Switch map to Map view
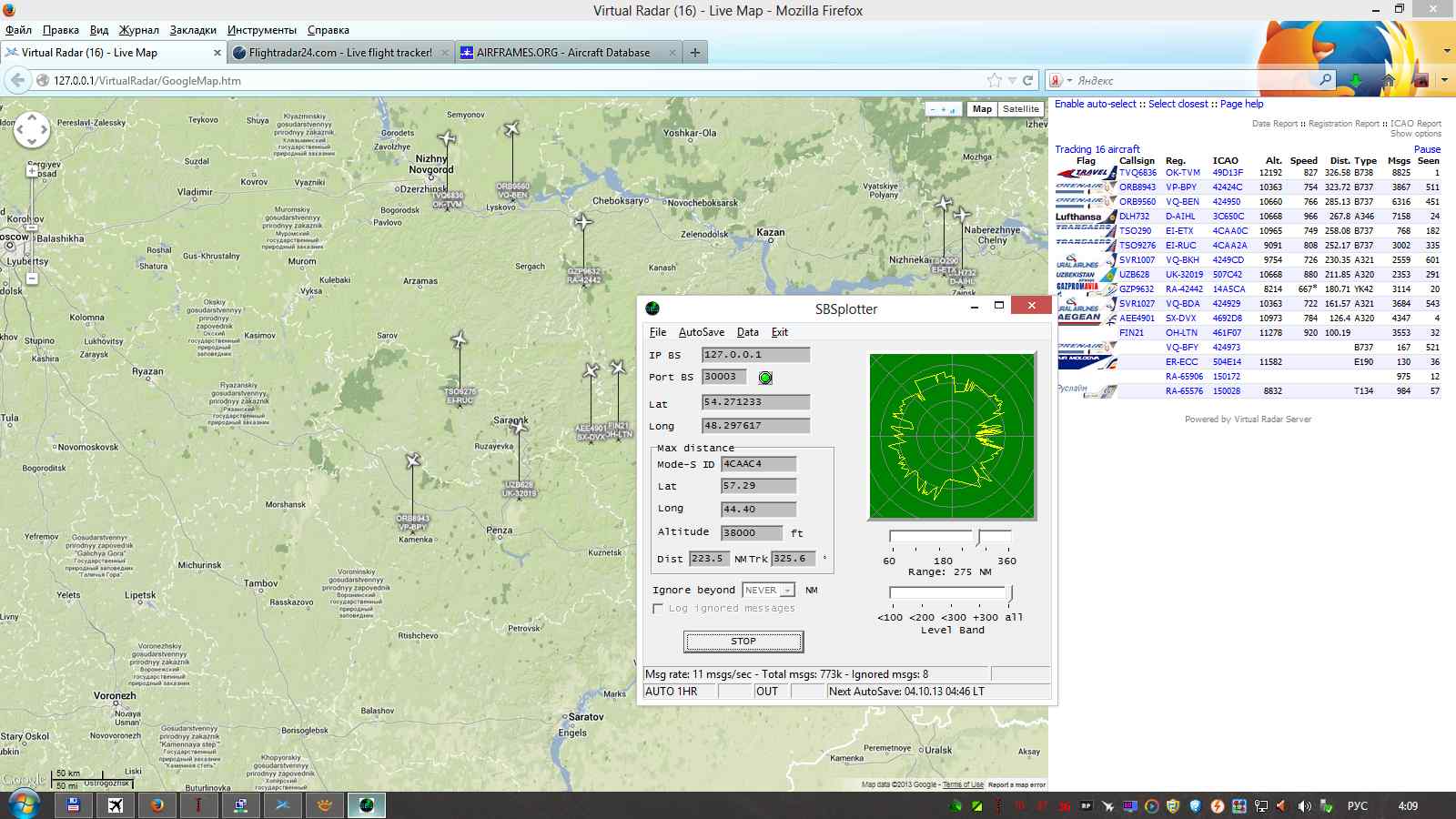The image size is (1456, 819). 982,109
